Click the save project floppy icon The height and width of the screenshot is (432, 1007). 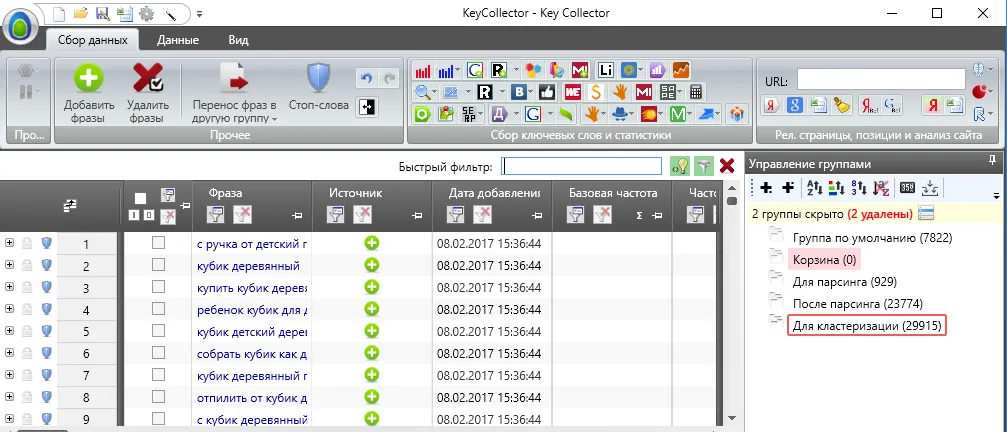[101, 13]
